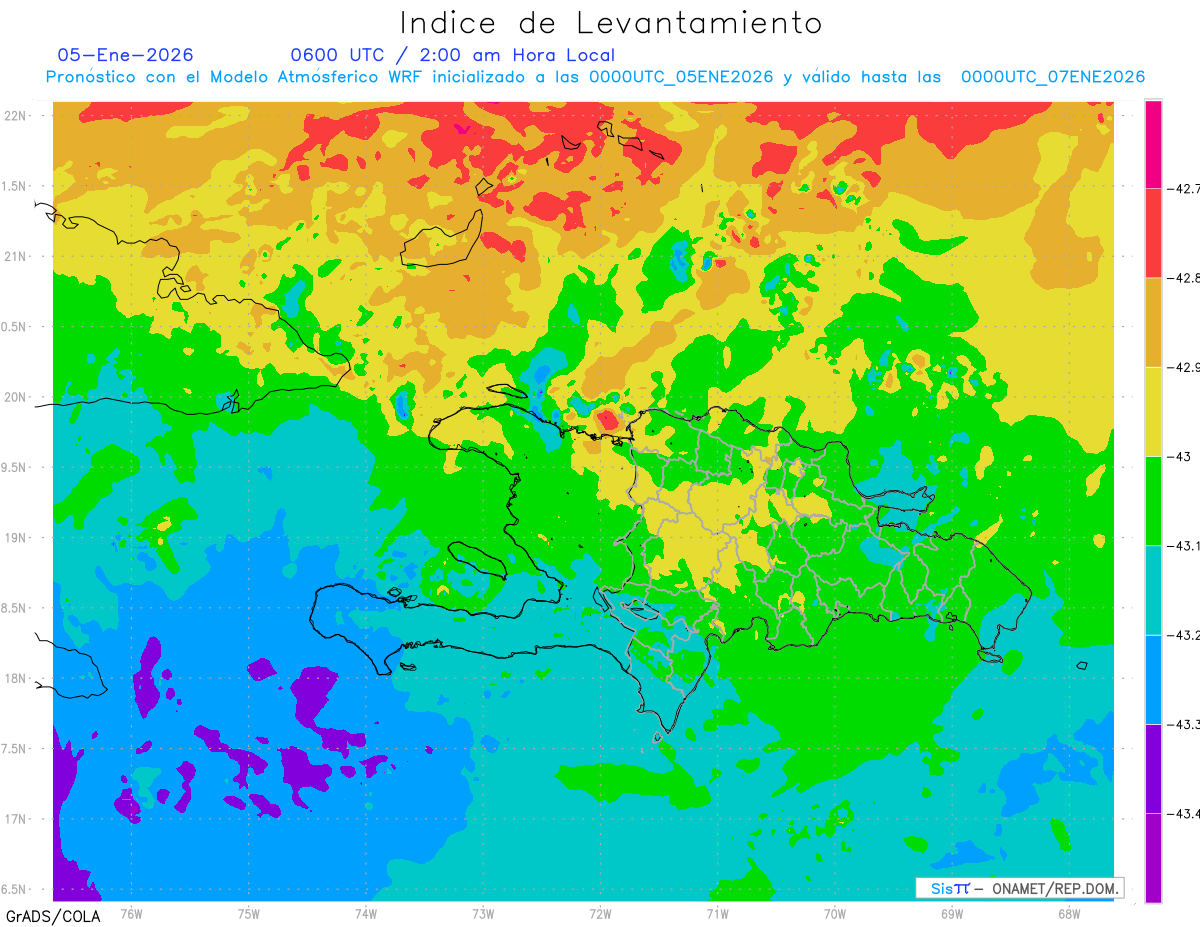Click the legend value "-42.7"
1200x927 pixels.
point(1182,188)
